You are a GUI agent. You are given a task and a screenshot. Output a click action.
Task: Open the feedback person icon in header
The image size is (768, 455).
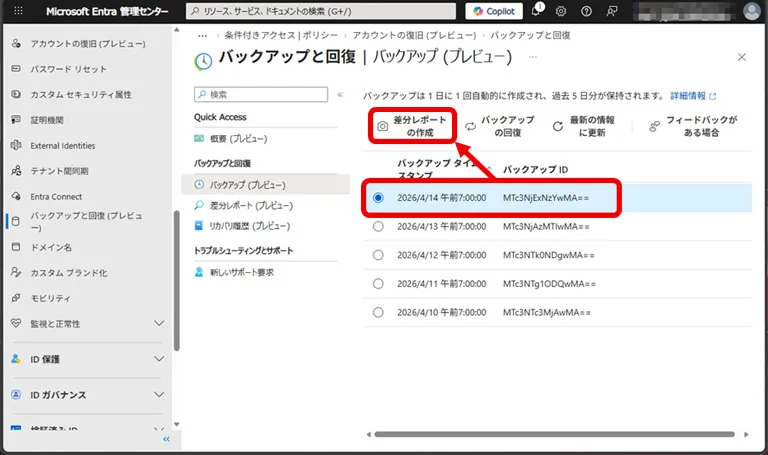(612, 11)
